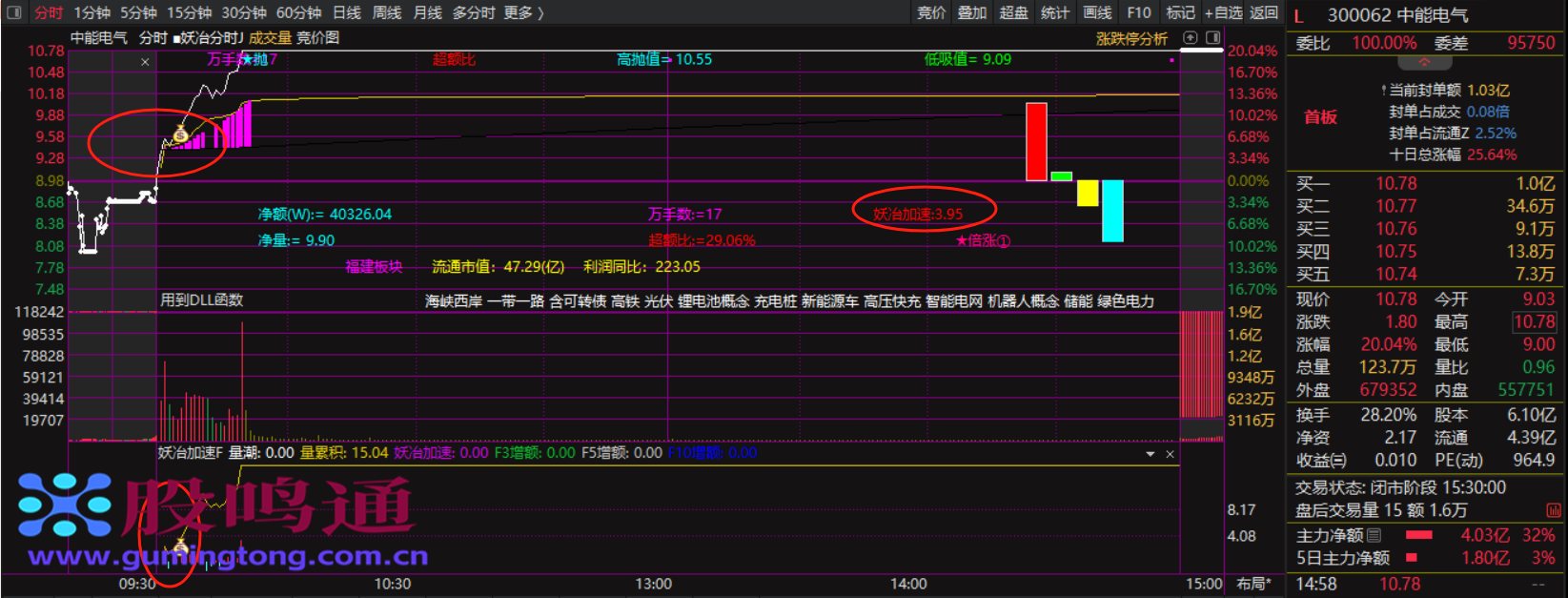
Task: Toggle the 妖冶分时J indicator label
Action: coord(209,38)
